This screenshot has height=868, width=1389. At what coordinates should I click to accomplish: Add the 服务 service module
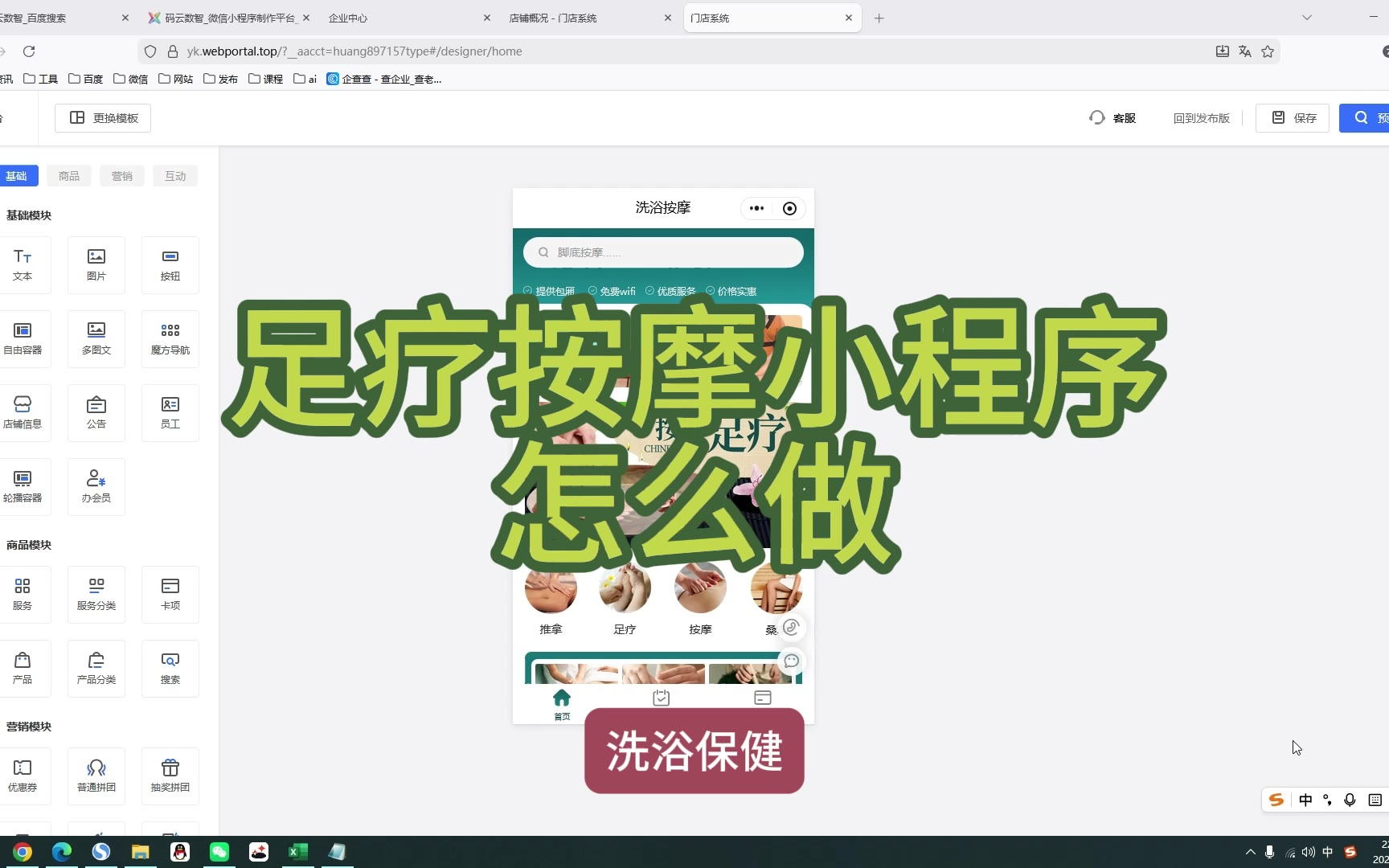point(23,595)
